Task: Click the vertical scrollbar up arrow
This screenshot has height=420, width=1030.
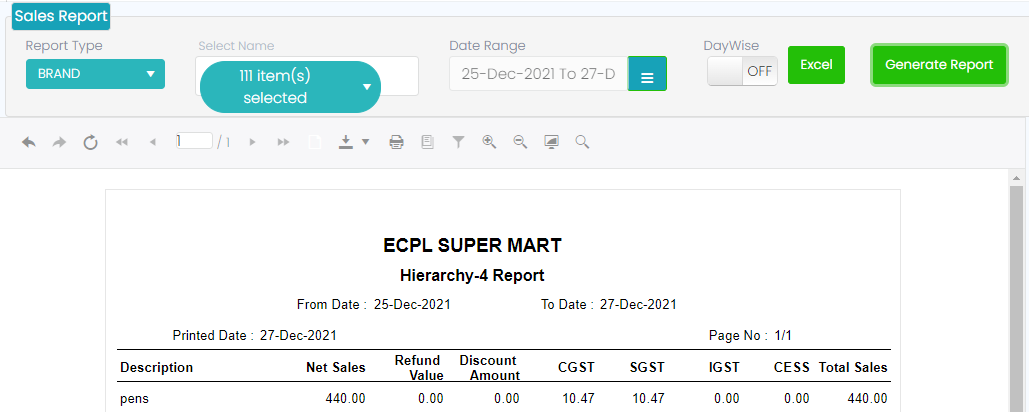Action: click(1017, 178)
